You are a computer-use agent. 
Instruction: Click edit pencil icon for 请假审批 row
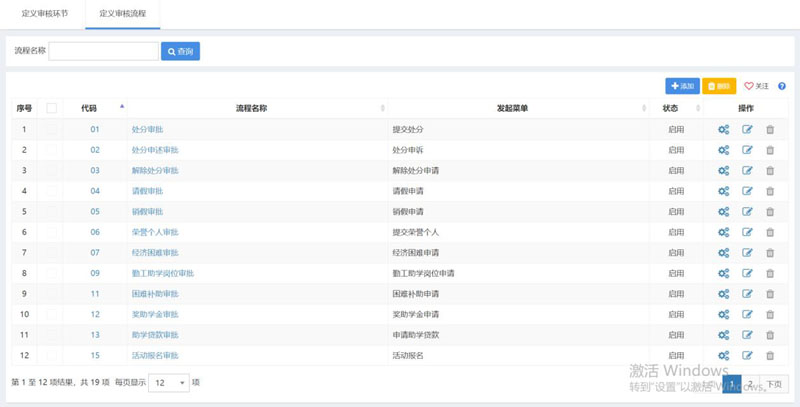[x=747, y=191]
